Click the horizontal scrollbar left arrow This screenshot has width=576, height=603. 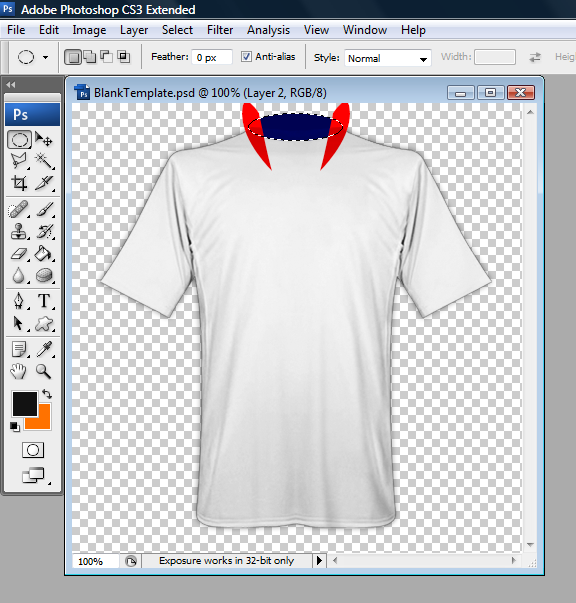coord(335,561)
